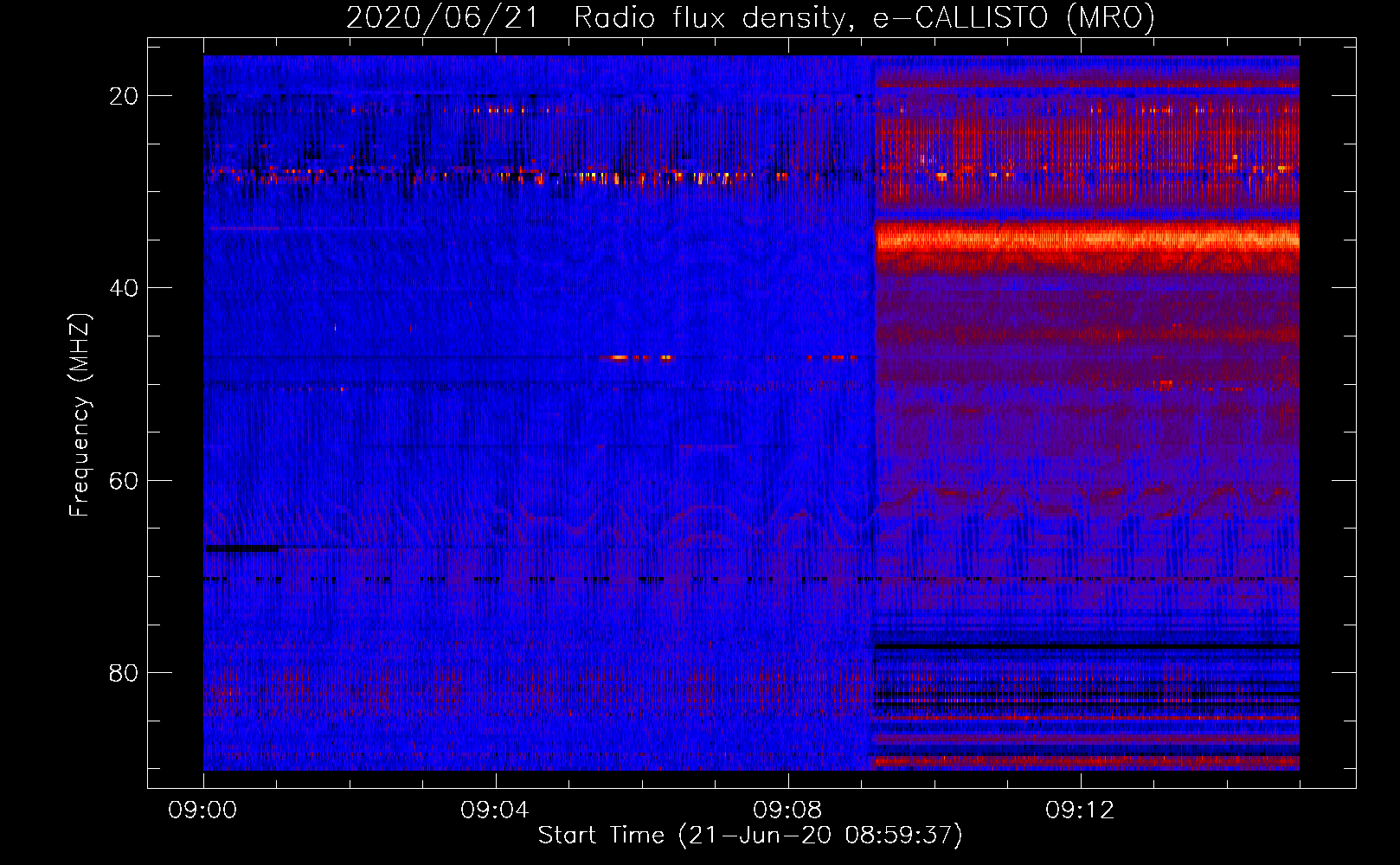The height and width of the screenshot is (865, 1400).
Task: Click the 40 frequency tick label
Action: coord(124,288)
